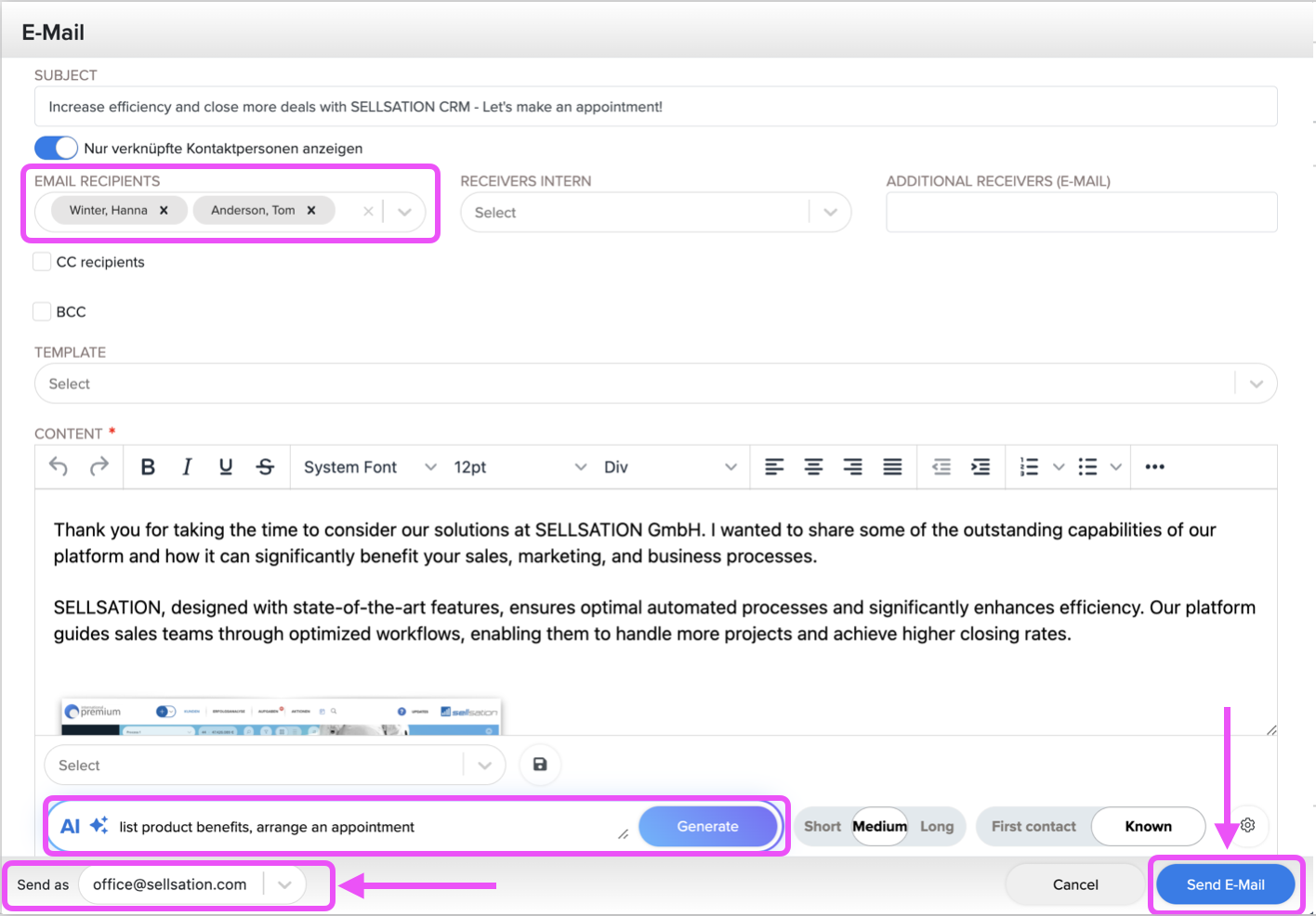The height and width of the screenshot is (916, 1316).
Task: Expand numbered list style options
Action: [1059, 466]
